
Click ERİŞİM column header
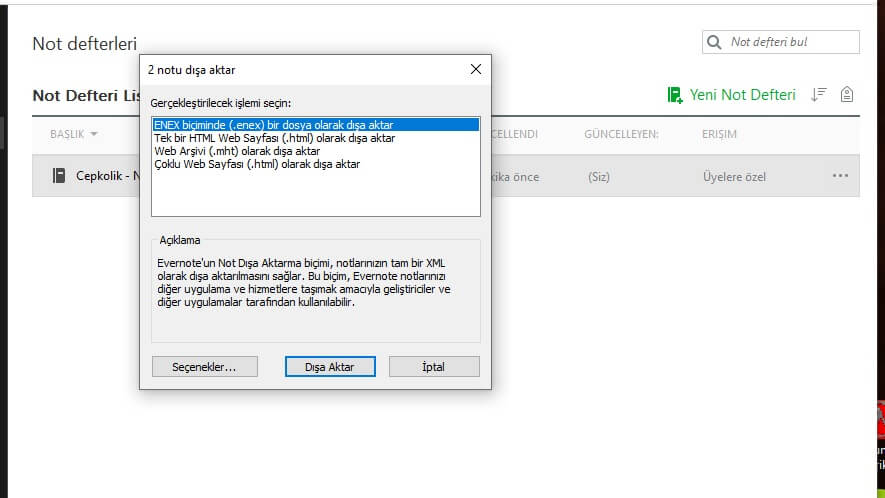(x=719, y=134)
